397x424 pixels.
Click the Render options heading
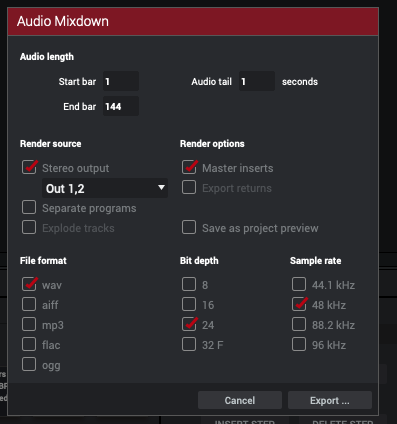[x=212, y=144]
